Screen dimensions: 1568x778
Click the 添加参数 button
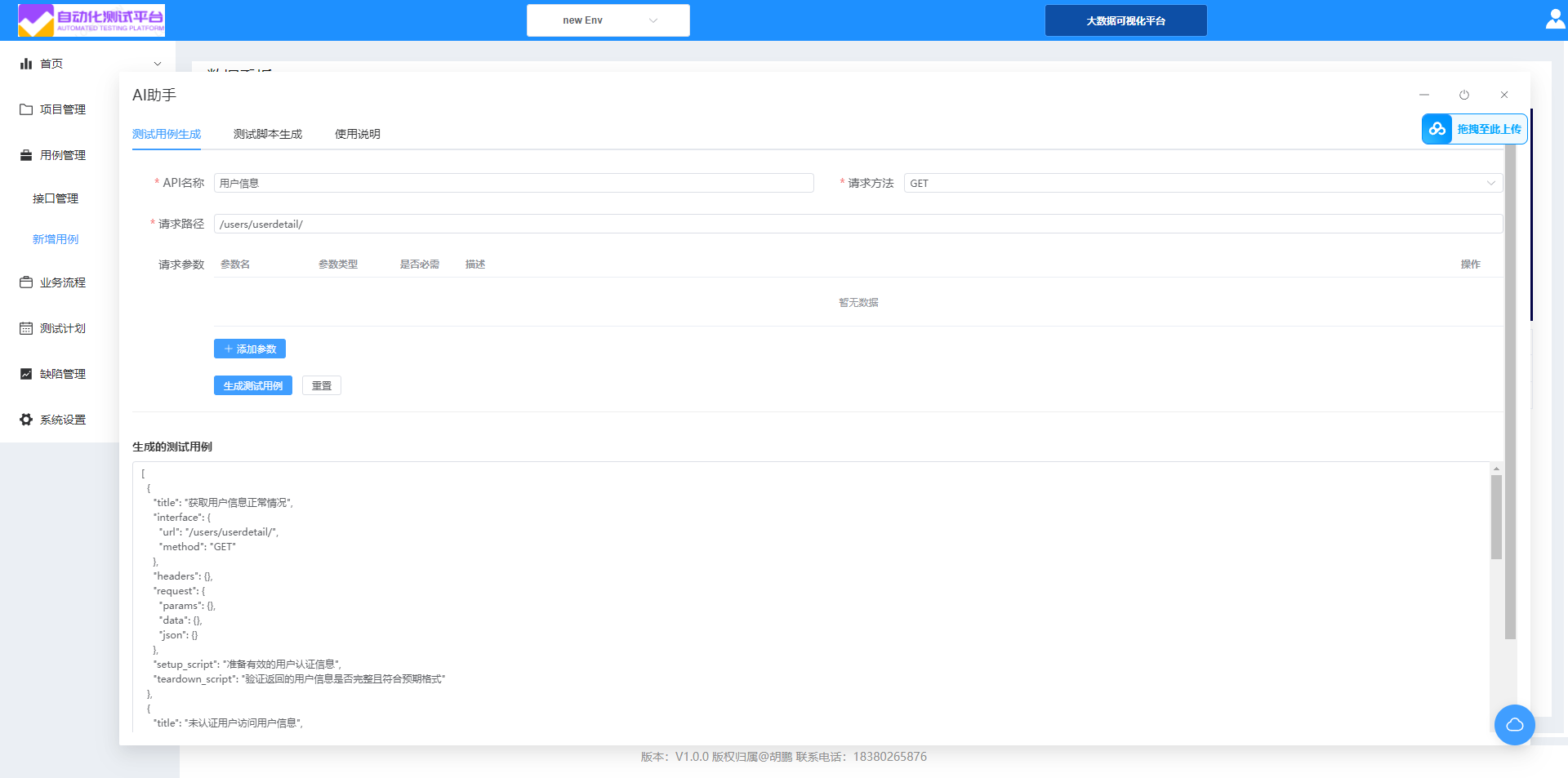pos(250,349)
